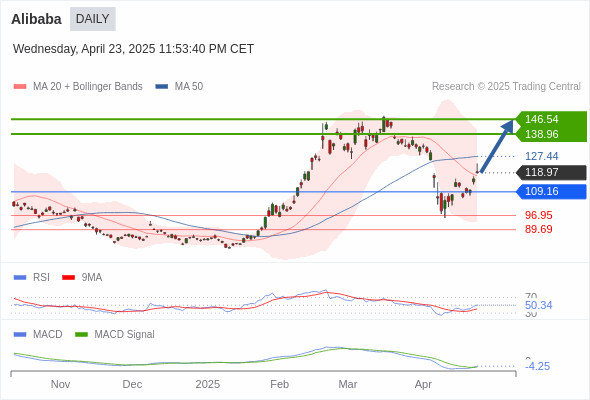Click the MA 50 legend color swatch
Viewport: 590px width, 400px height.
(162, 87)
